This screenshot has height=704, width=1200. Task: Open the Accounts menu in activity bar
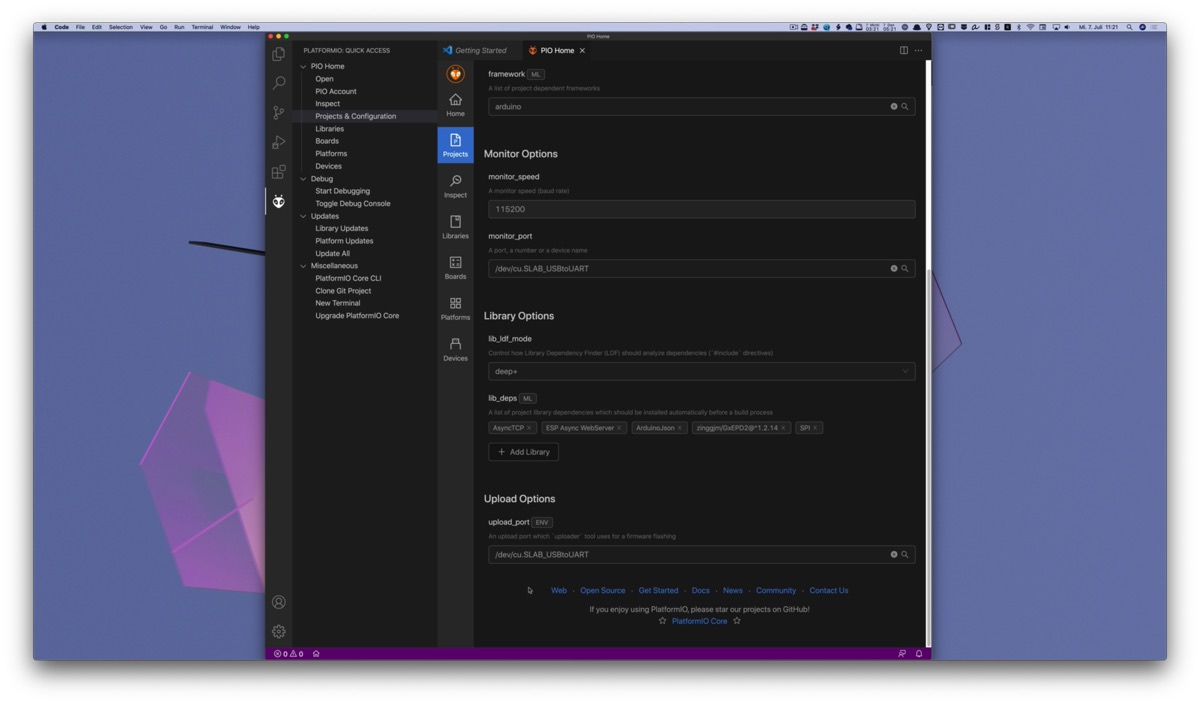[279, 602]
